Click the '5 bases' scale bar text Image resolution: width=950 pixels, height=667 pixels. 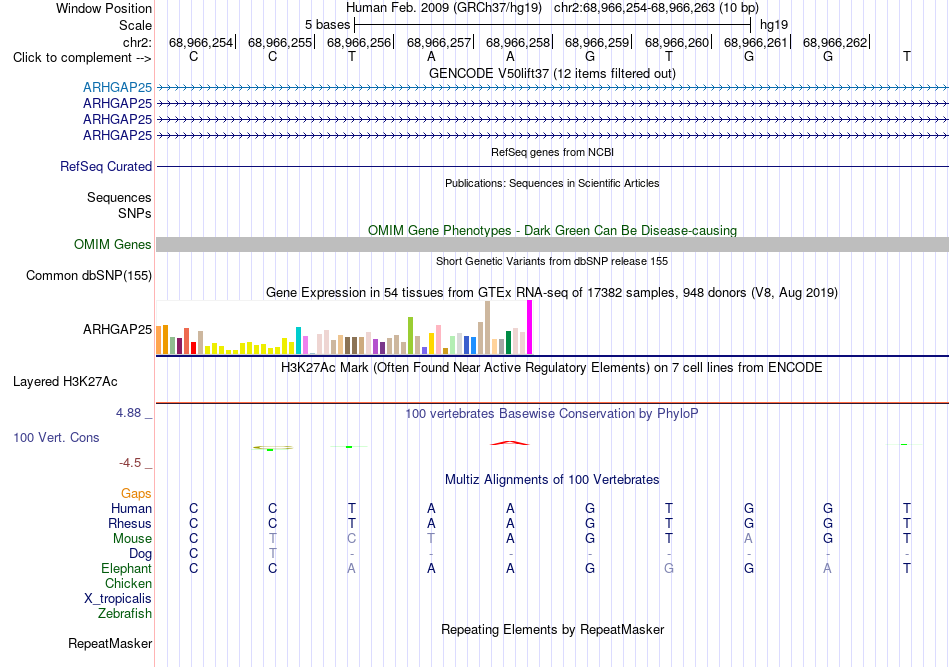pyautogui.click(x=327, y=25)
